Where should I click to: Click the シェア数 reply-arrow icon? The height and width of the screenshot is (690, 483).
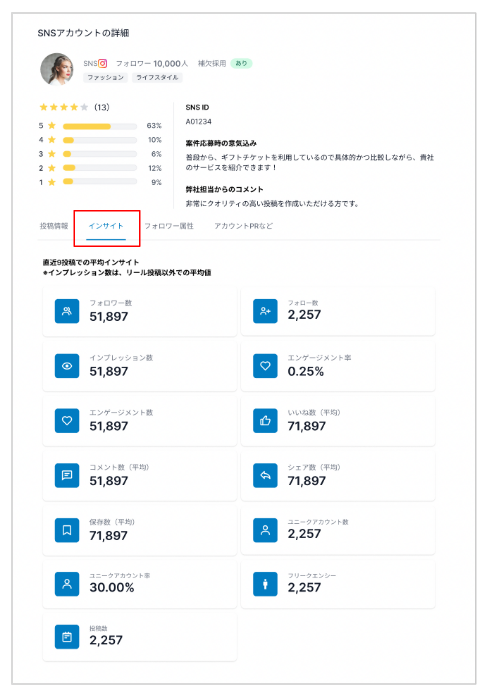265,475
